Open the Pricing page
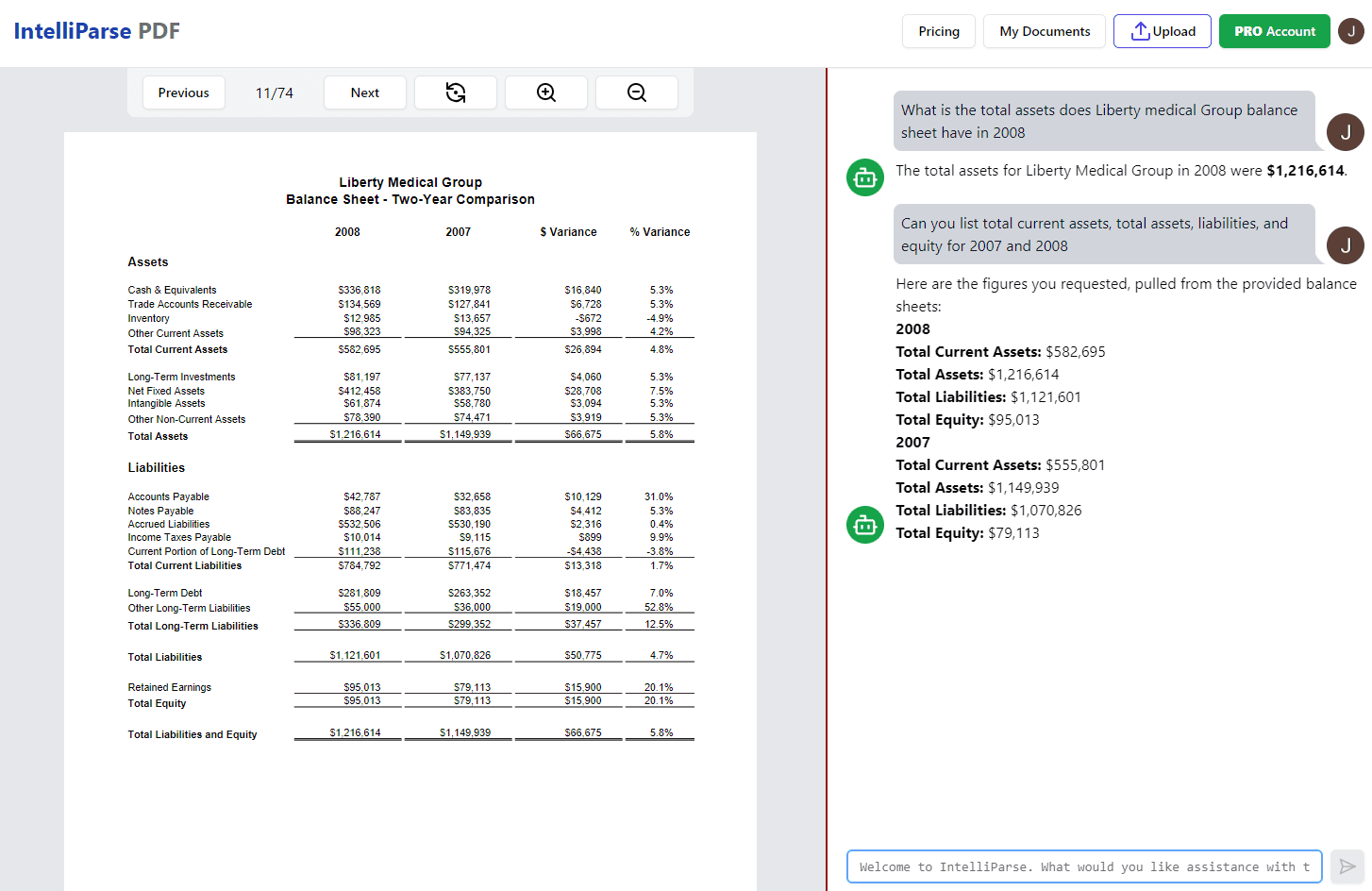The width and height of the screenshot is (1372, 891). (x=938, y=30)
